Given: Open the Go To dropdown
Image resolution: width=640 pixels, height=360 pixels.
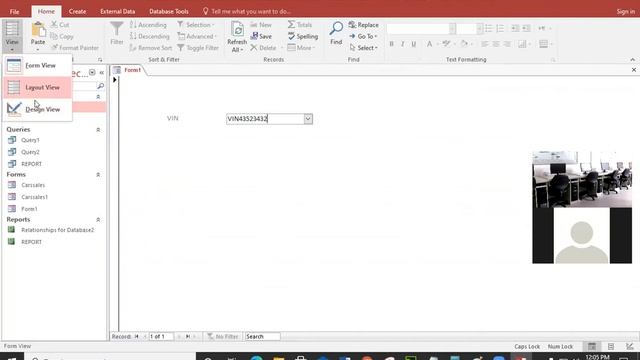Looking at the screenshot, I should point(363,36).
